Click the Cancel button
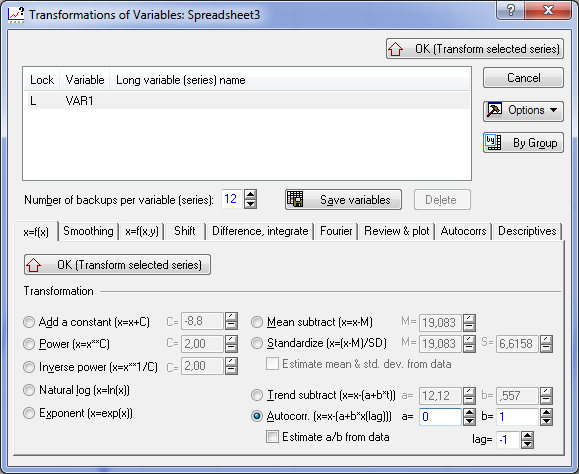Viewport: 579px width, 474px height. (523, 78)
